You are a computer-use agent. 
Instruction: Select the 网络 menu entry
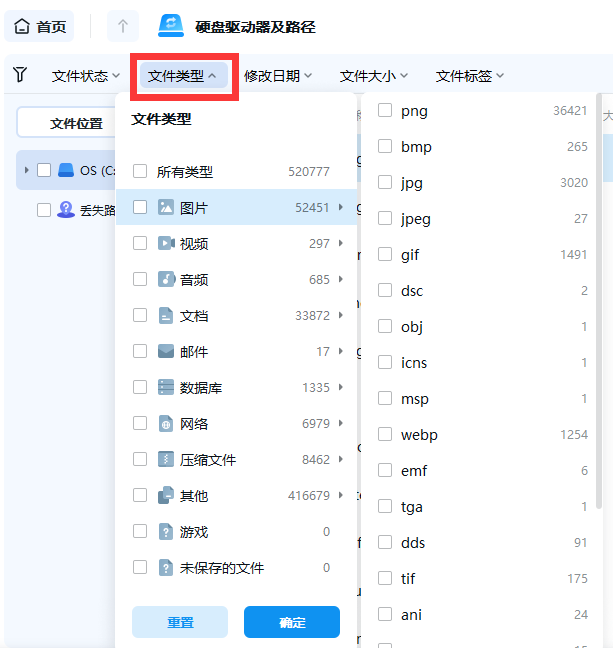point(236,423)
